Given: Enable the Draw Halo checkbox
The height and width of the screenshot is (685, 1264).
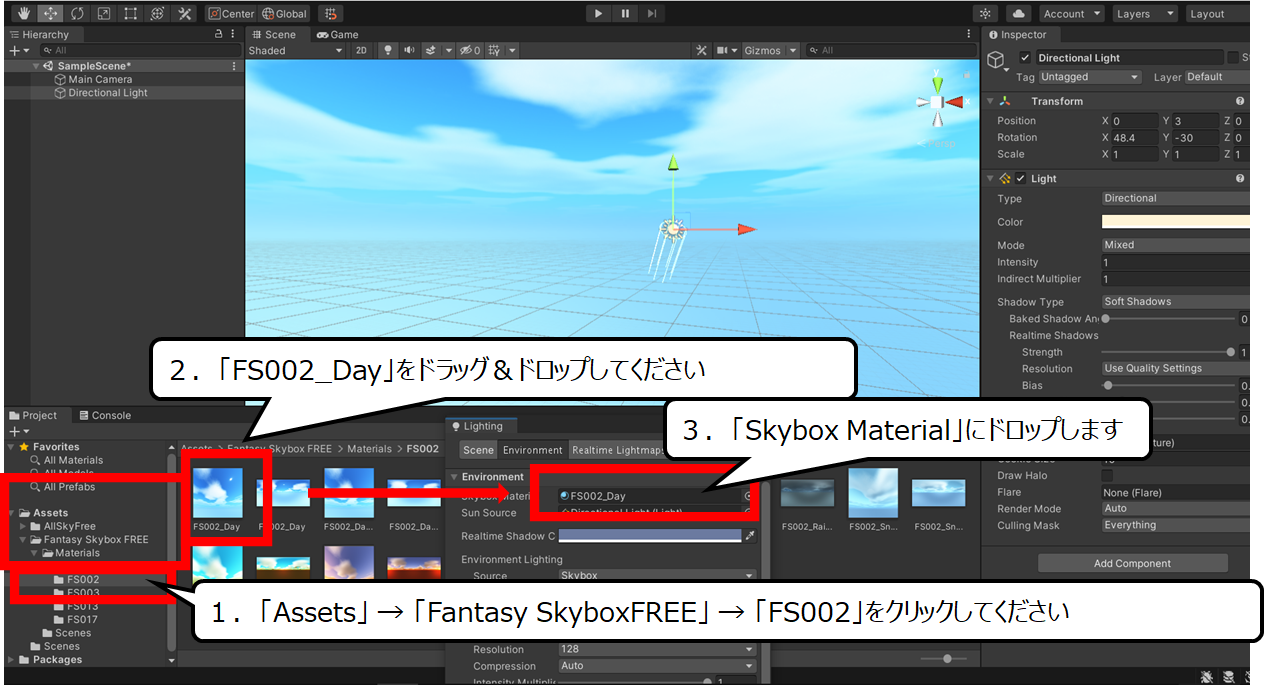Looking at the screenshot, I should click(x=1107, y=476).
